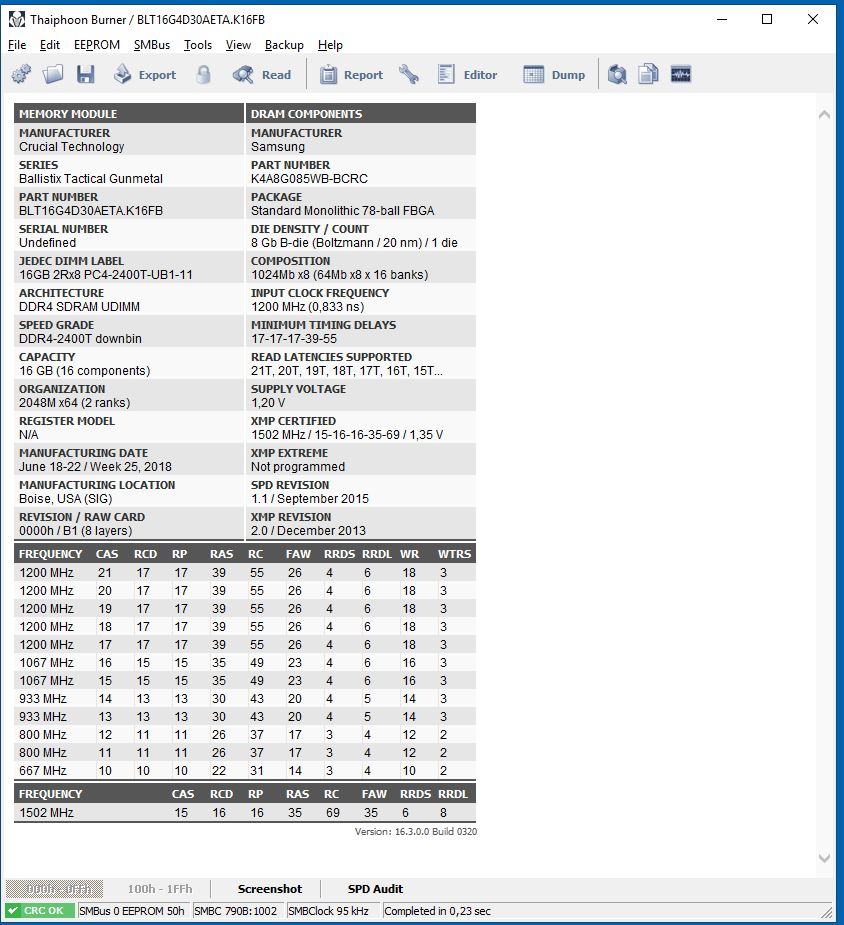Click the 8 Gb B-die density value
The width and height of the screenshot is (844, 925).
354,242
